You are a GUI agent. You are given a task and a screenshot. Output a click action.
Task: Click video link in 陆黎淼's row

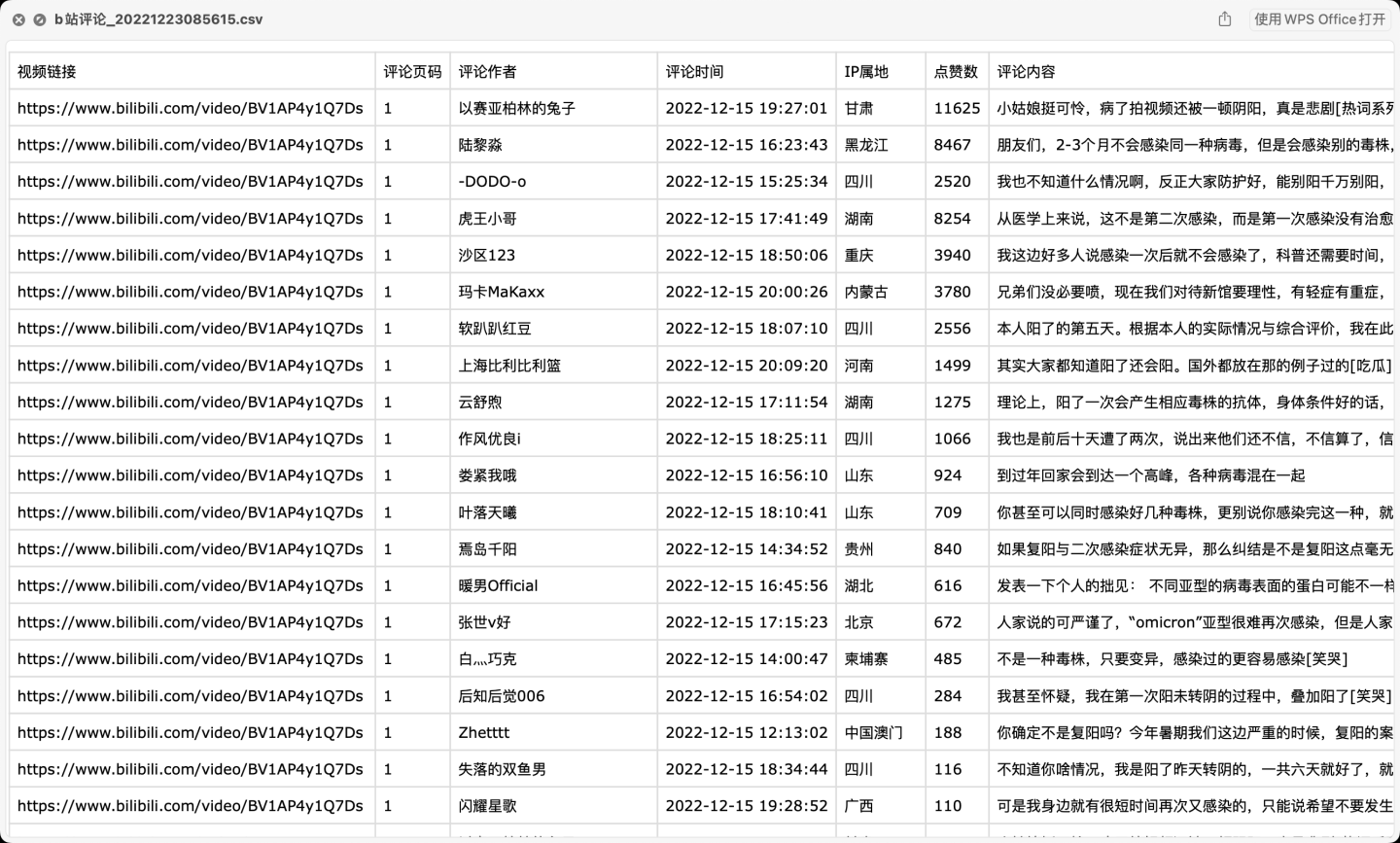pos(191,145)
